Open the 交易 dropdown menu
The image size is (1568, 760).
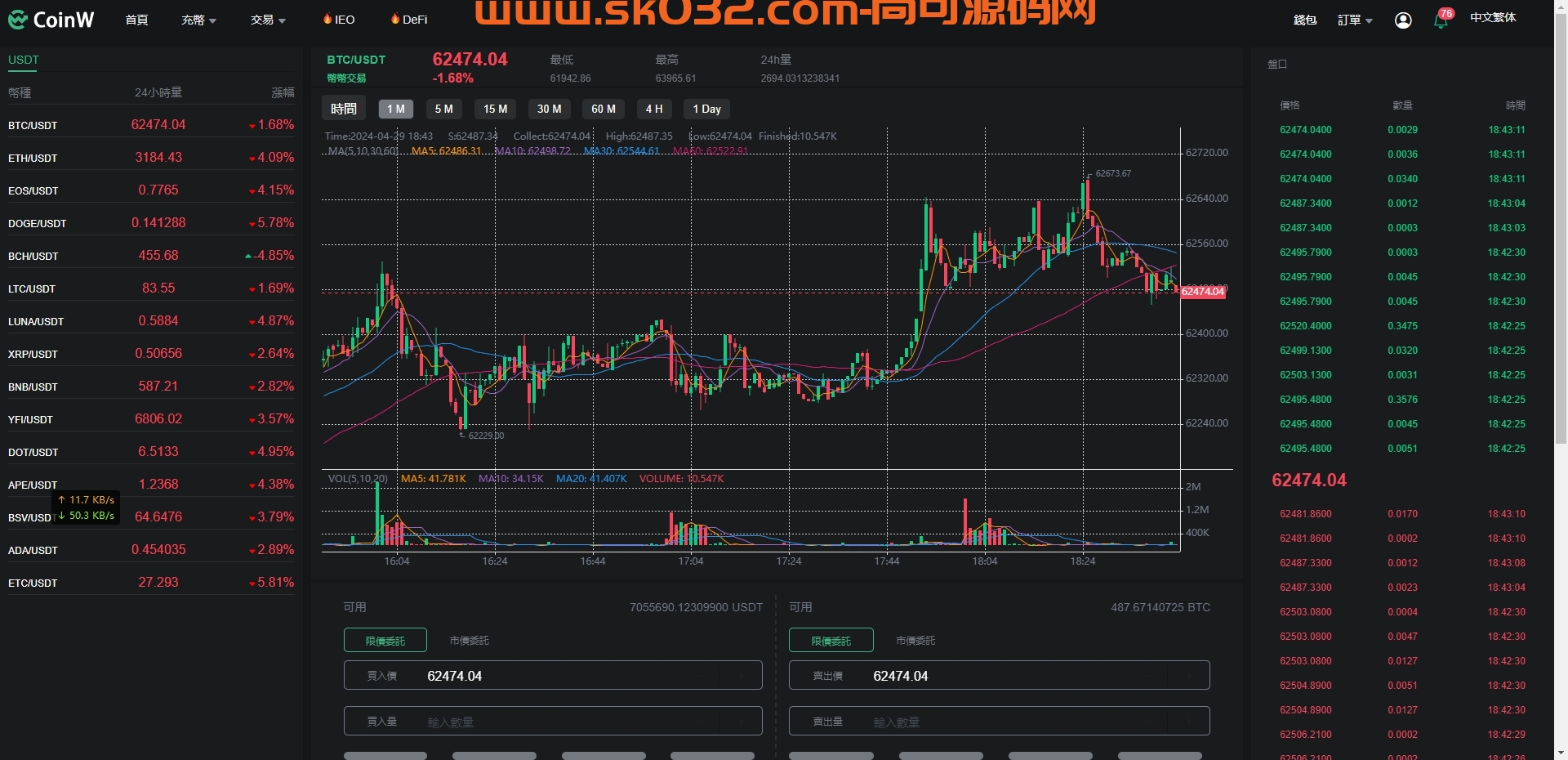pos(268,20)
